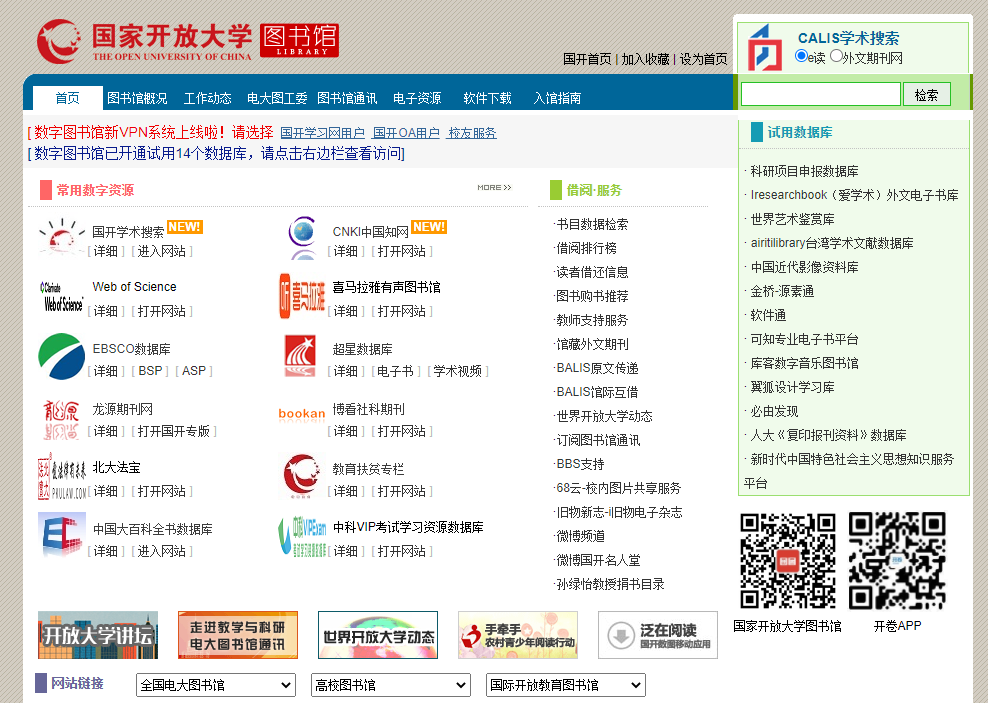Open the 全国电大图书馆 dropdown
The height and width of the screenshot is (703, 988).
pos(216,685)
